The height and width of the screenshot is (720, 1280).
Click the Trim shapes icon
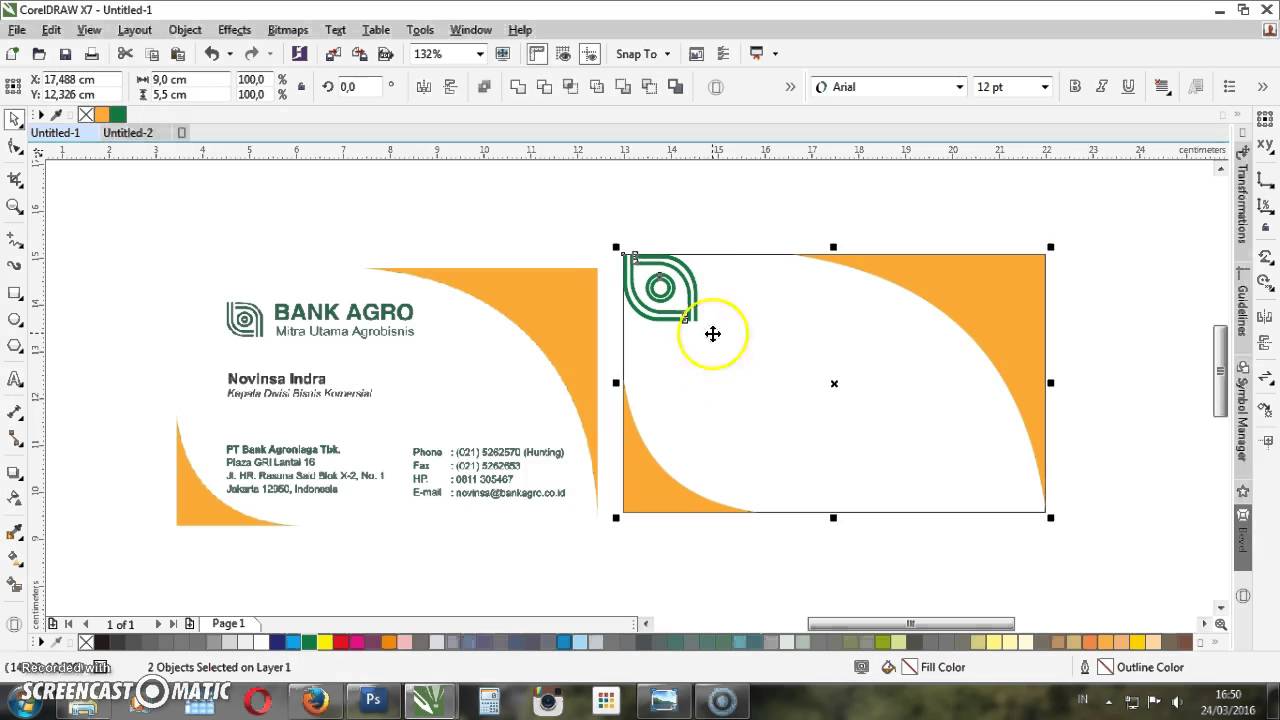click(x=544, y=87)
